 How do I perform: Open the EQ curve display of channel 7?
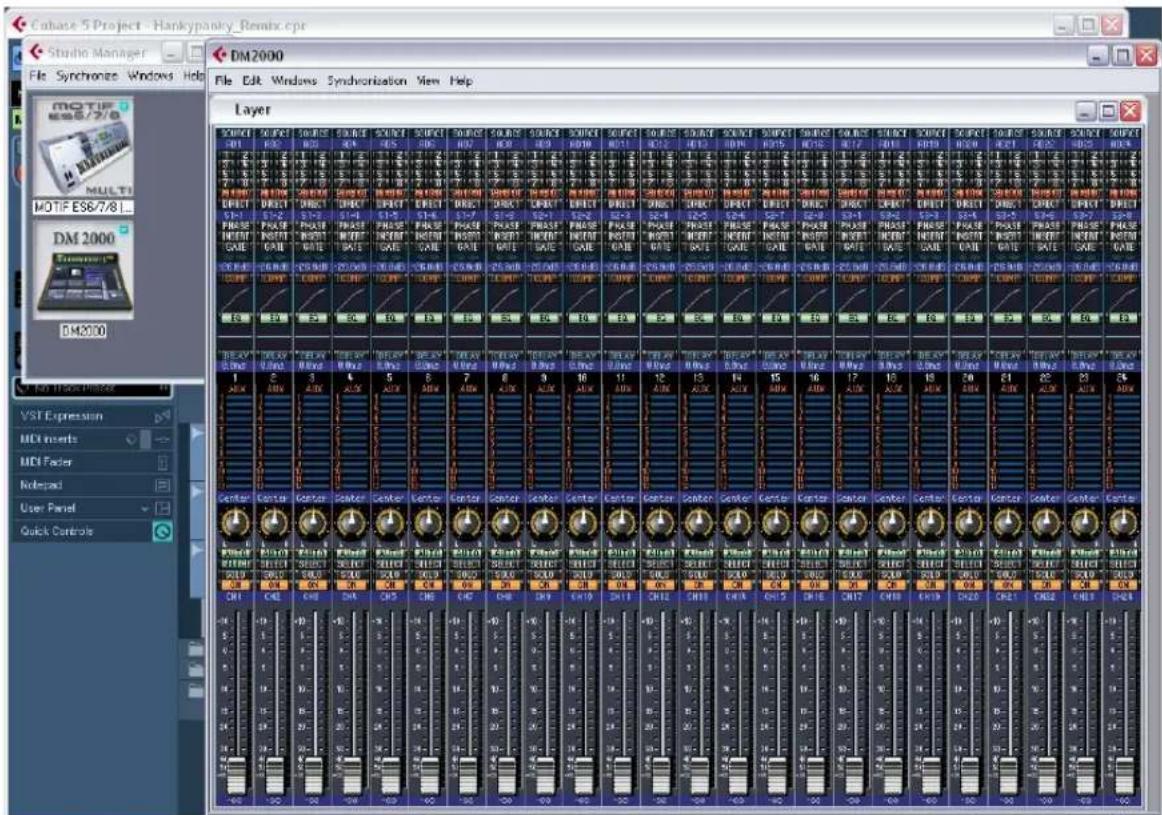click(467, 297)
